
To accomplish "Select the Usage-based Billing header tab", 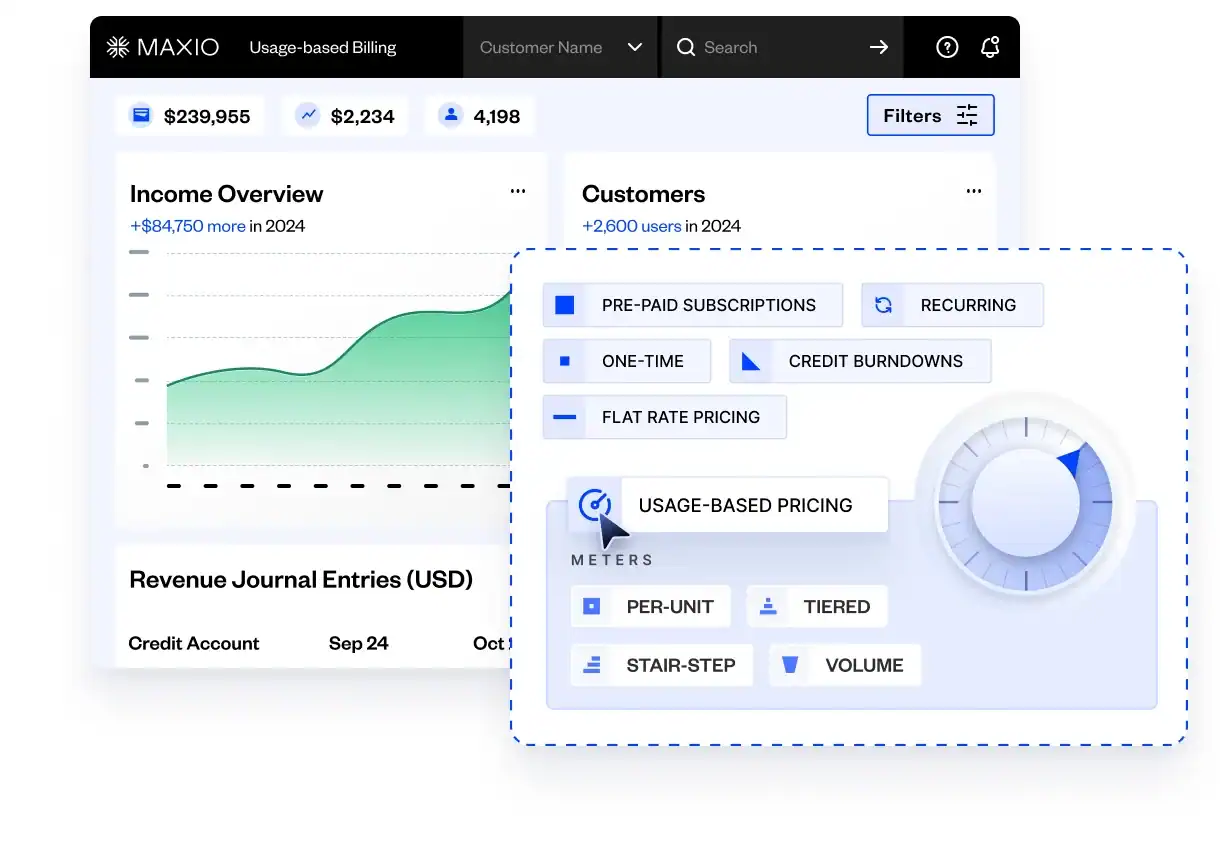I will click(322, 47).
